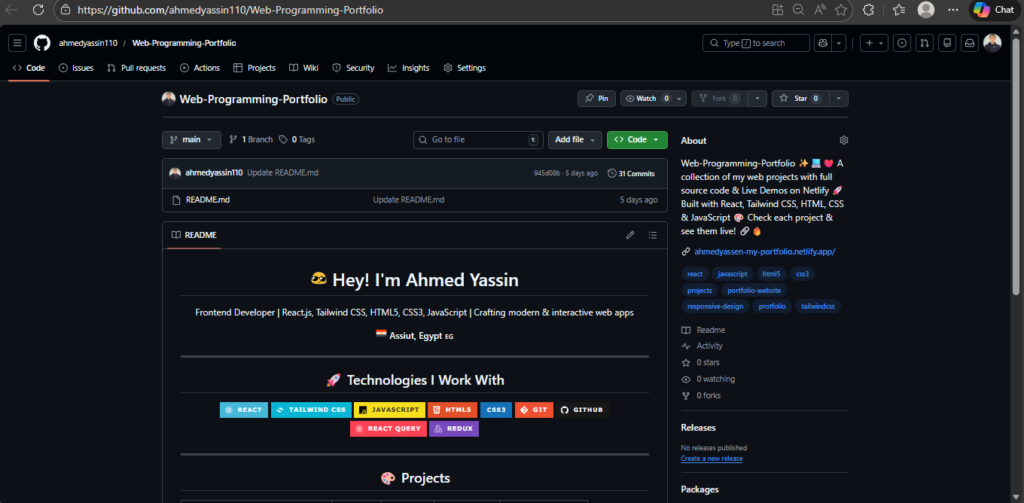Image resolution: width=1024 pixels, height=503 pixels.
Task: Click the 945d08b commit hash
Action: point(547,174)
